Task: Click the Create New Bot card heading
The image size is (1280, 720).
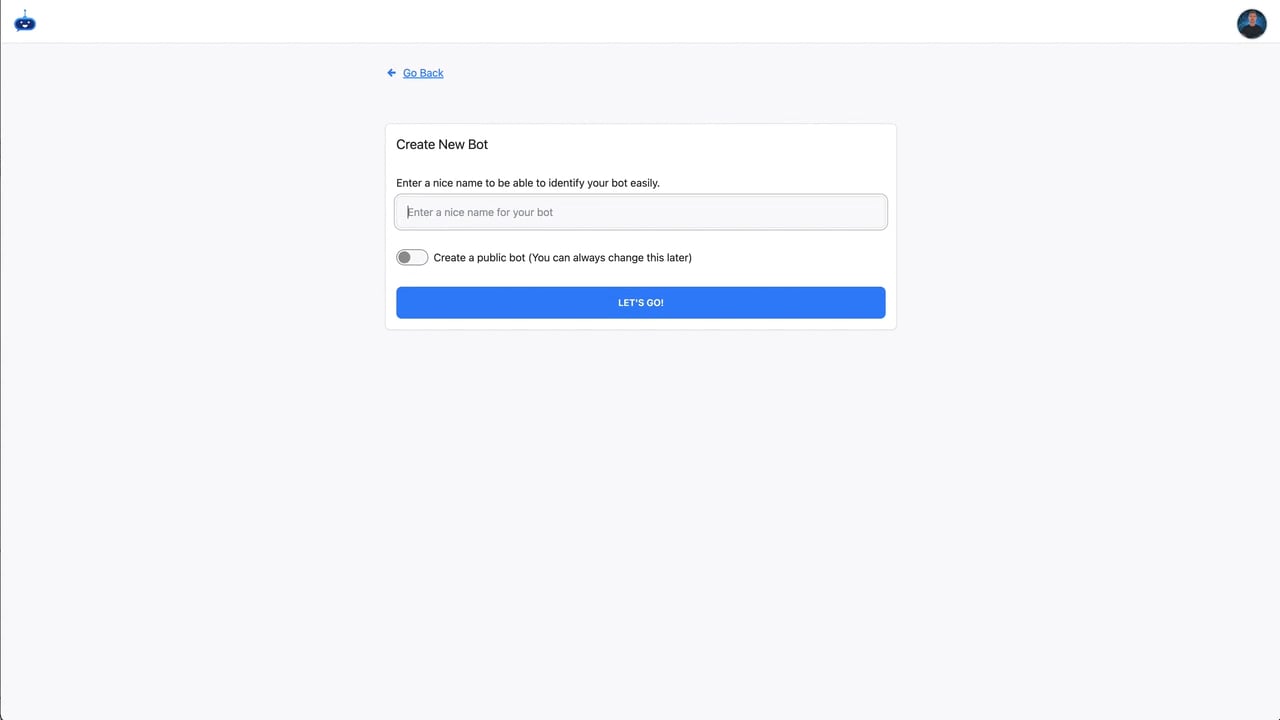Action: tap(442, 144)
